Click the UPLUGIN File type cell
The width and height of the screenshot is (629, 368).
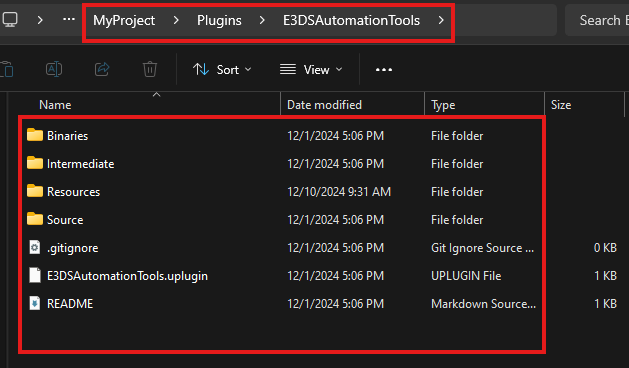tap(466, 277)
